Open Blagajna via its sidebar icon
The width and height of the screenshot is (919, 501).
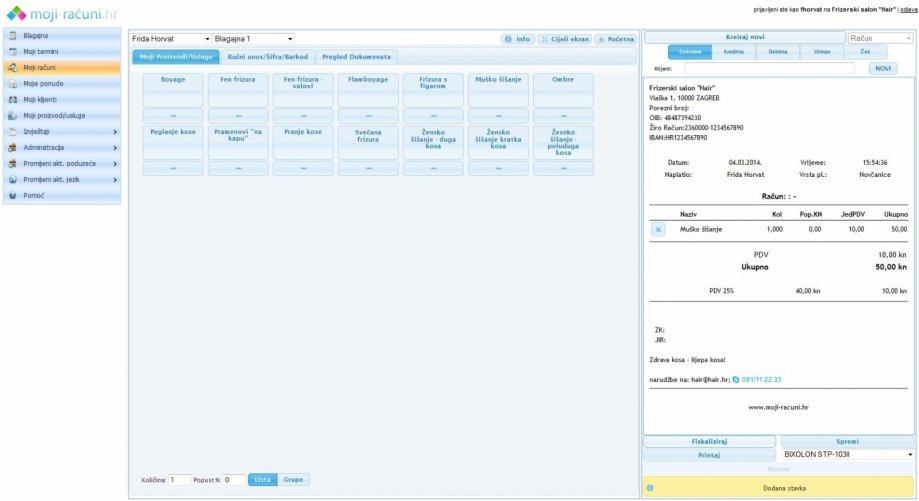tap(13, 36)
